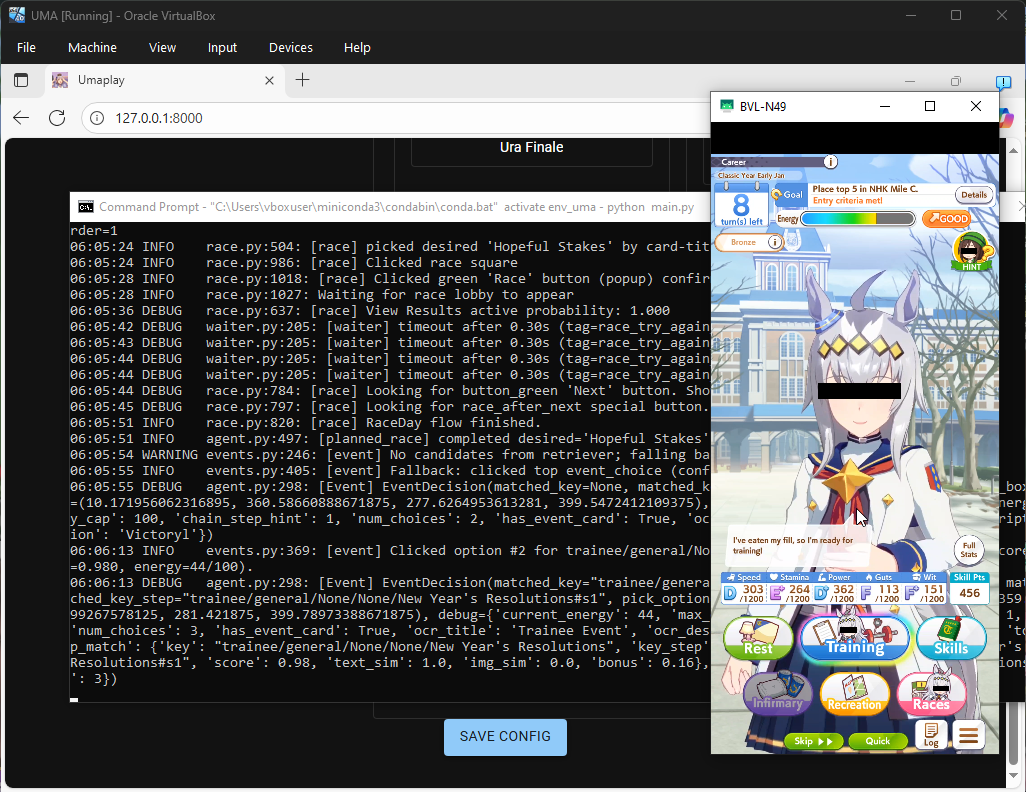Maximize the BVL-N49 window
The width and height of the screenshot is (1026, 792).
[930, 106]
